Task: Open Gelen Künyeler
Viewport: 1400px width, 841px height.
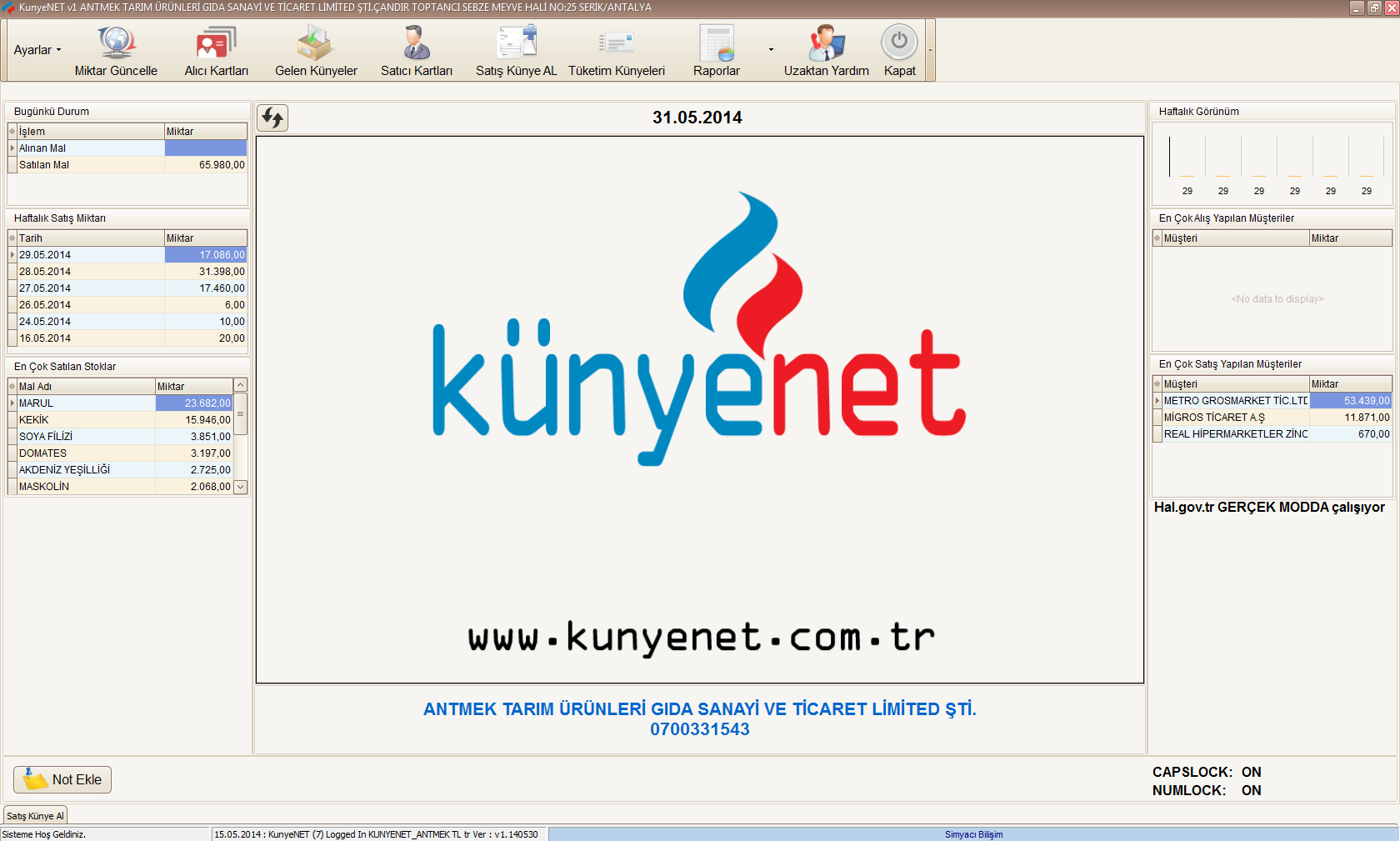Action: click(x=316, y=52)
